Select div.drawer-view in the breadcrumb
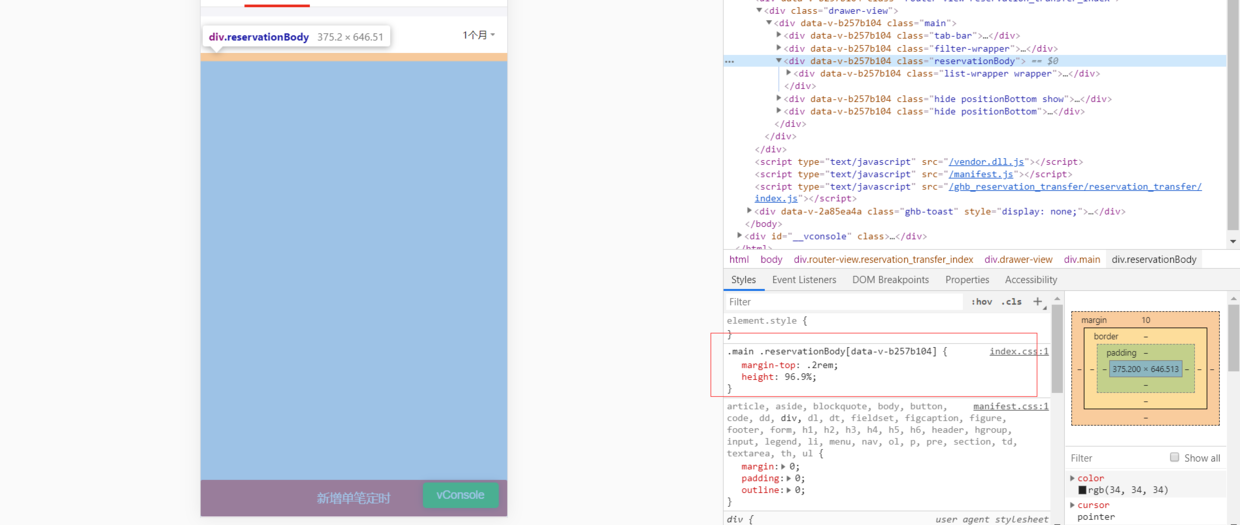This screenshot has height=525, width=1240. (1018, 259)
